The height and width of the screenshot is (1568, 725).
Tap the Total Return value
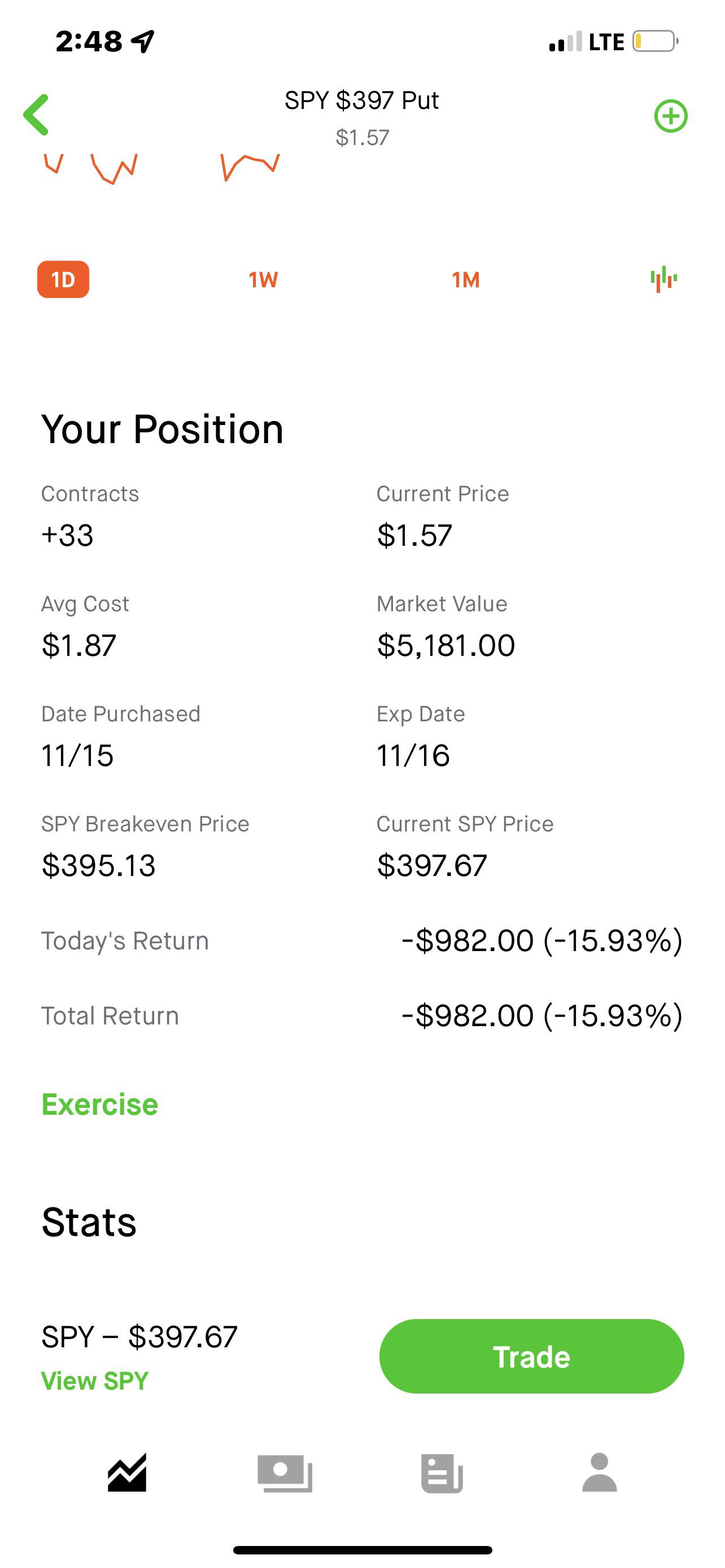541,1015
